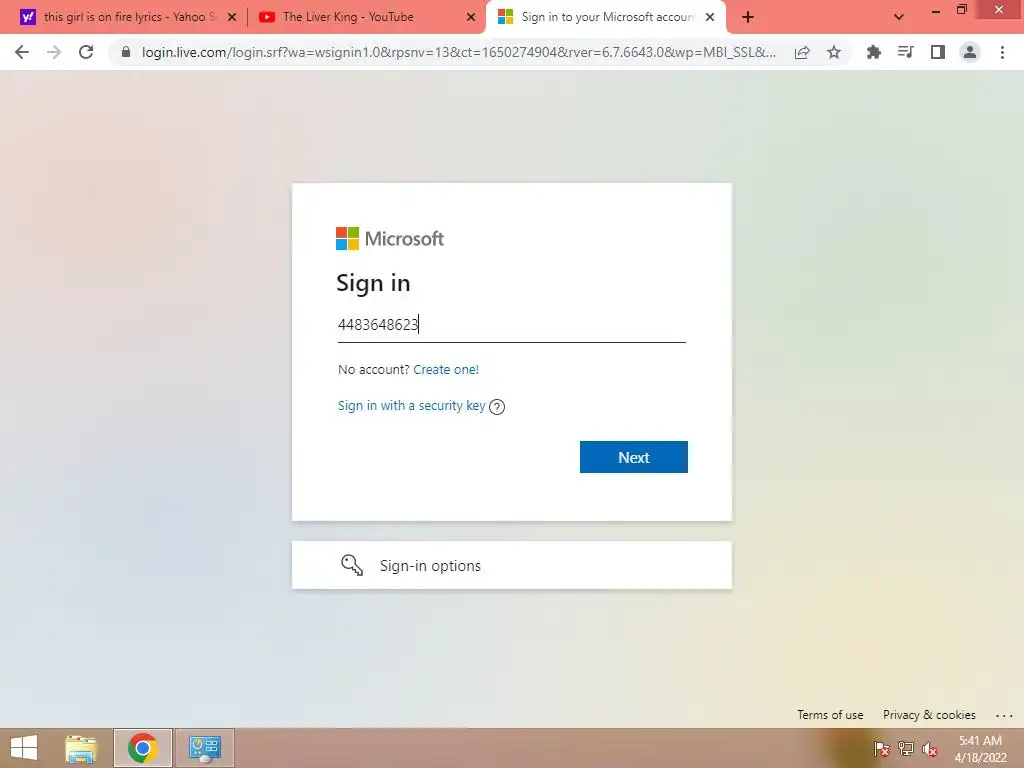Click the Create one! link
This screenshot has height=768, width=1024.
446,370
